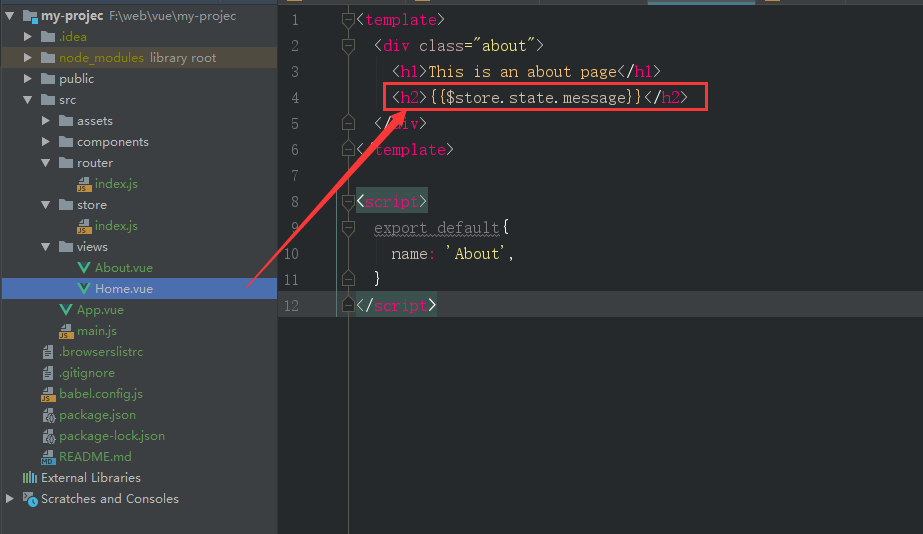Collapse the my-projec project root arrow

click(10, 16)
